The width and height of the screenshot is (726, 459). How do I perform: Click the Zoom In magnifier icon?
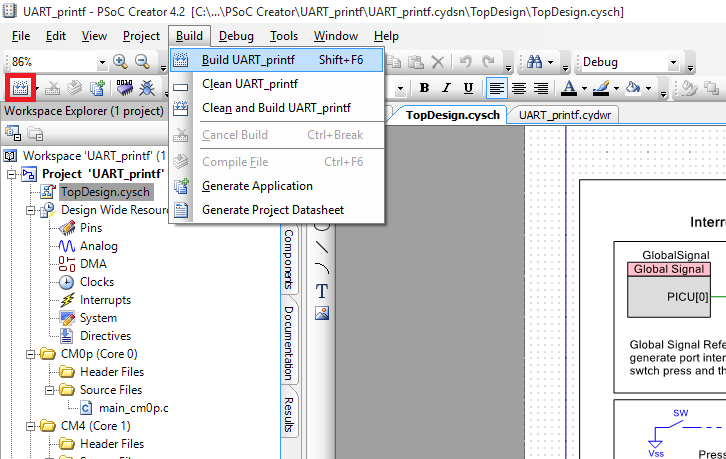click(120, 62)
